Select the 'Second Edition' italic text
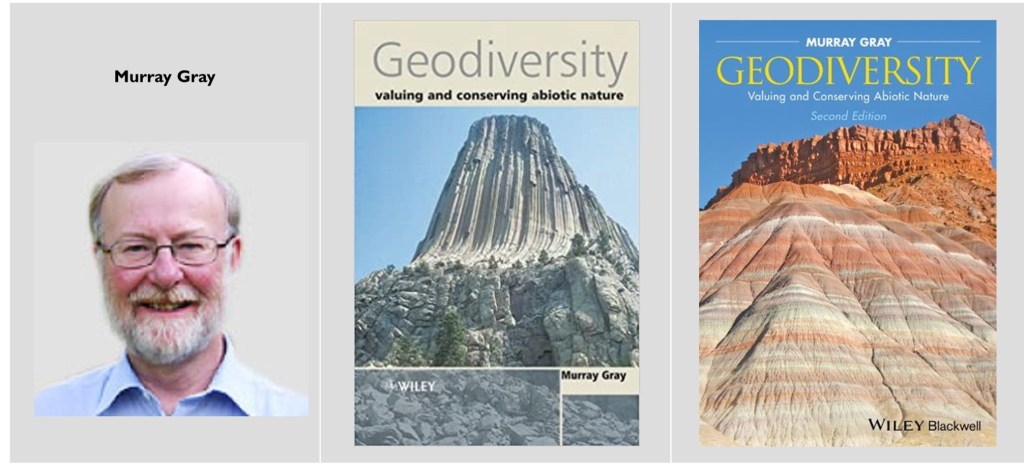 [x=848, y=116]
